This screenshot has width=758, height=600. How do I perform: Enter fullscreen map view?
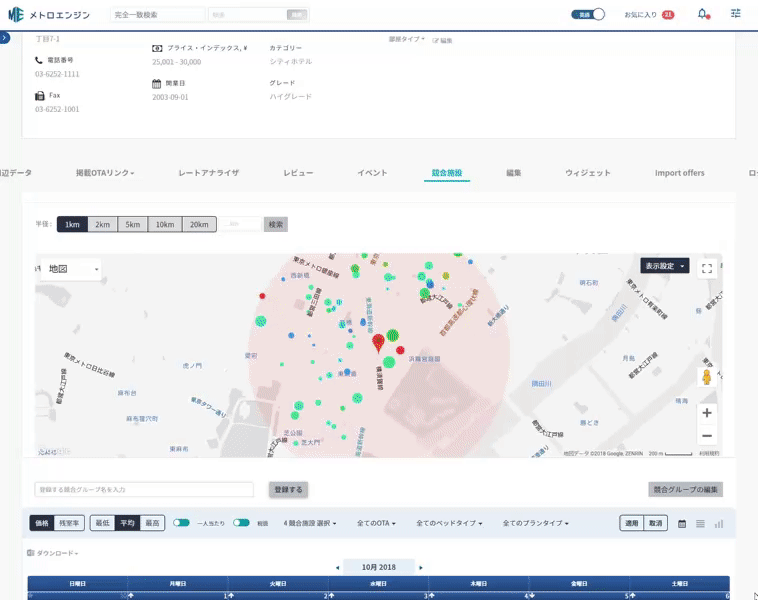(x=707, y=268)
